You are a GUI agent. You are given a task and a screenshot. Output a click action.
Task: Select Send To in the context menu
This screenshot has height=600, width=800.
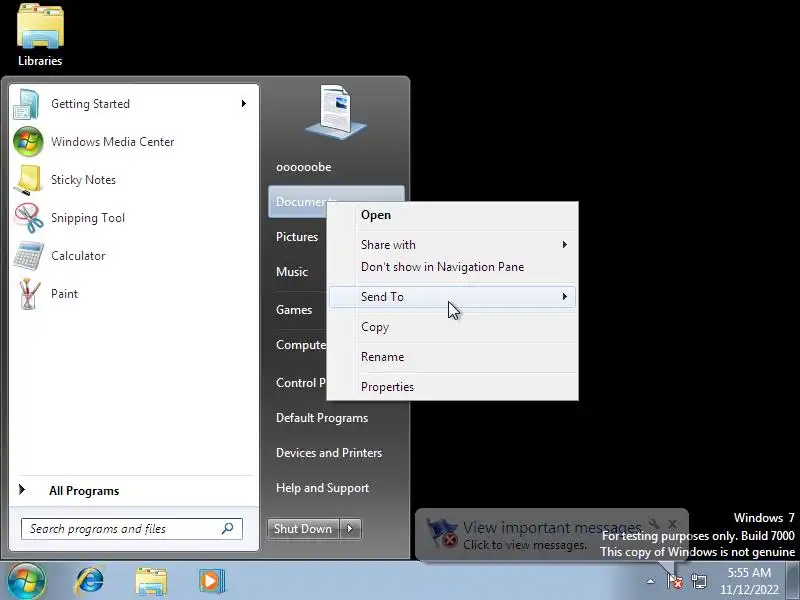pyautogui.click(x=453, y=296)
